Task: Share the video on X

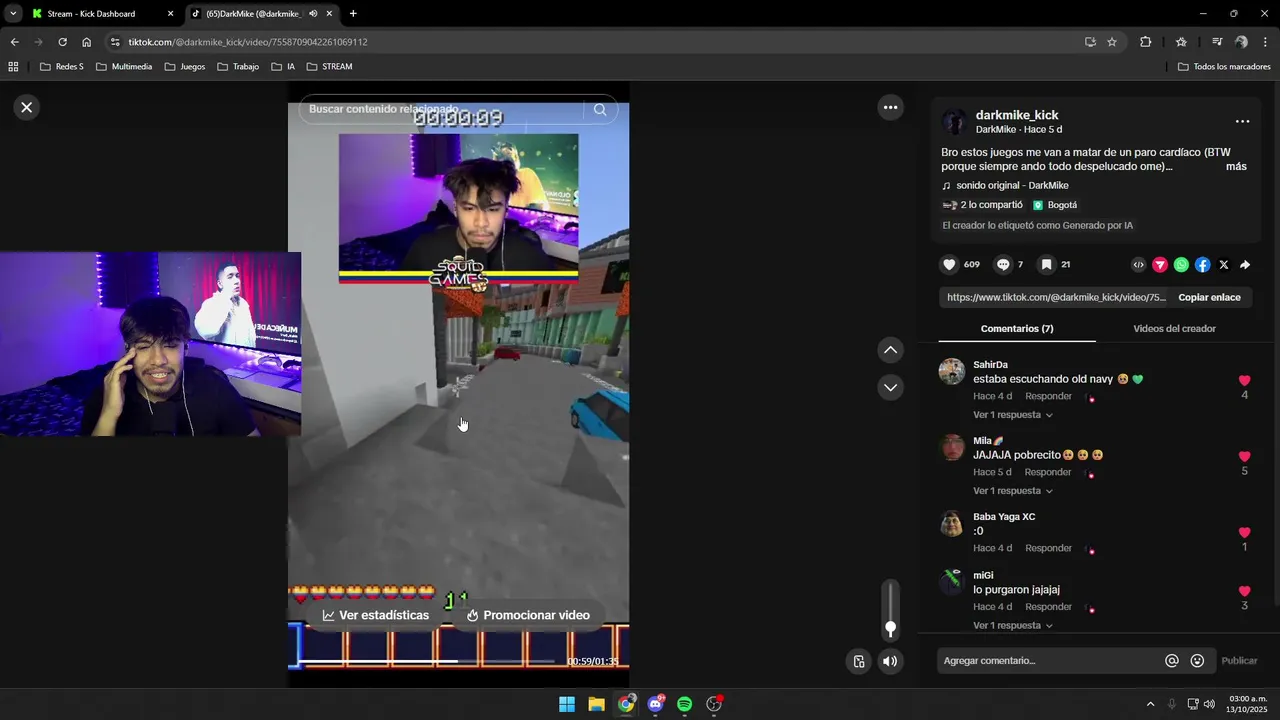Action: coord(1224,265)
